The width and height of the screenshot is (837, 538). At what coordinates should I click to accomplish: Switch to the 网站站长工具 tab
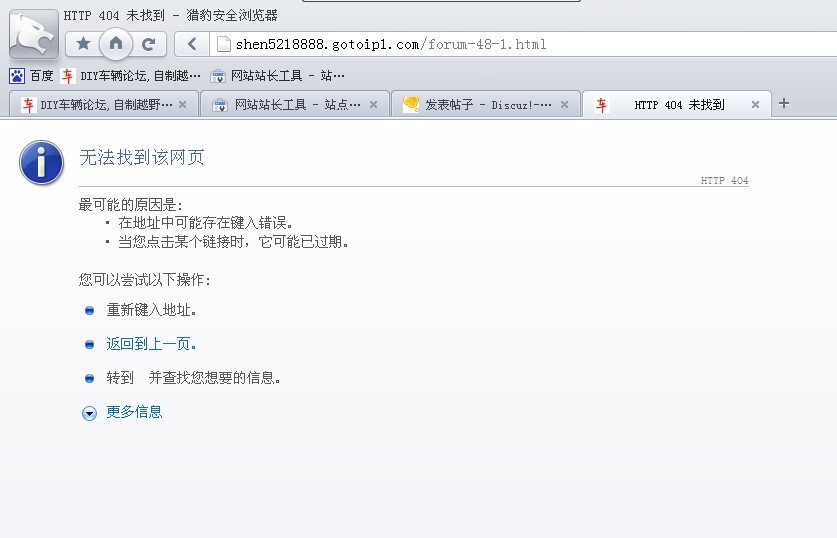(x=295, y=105)
